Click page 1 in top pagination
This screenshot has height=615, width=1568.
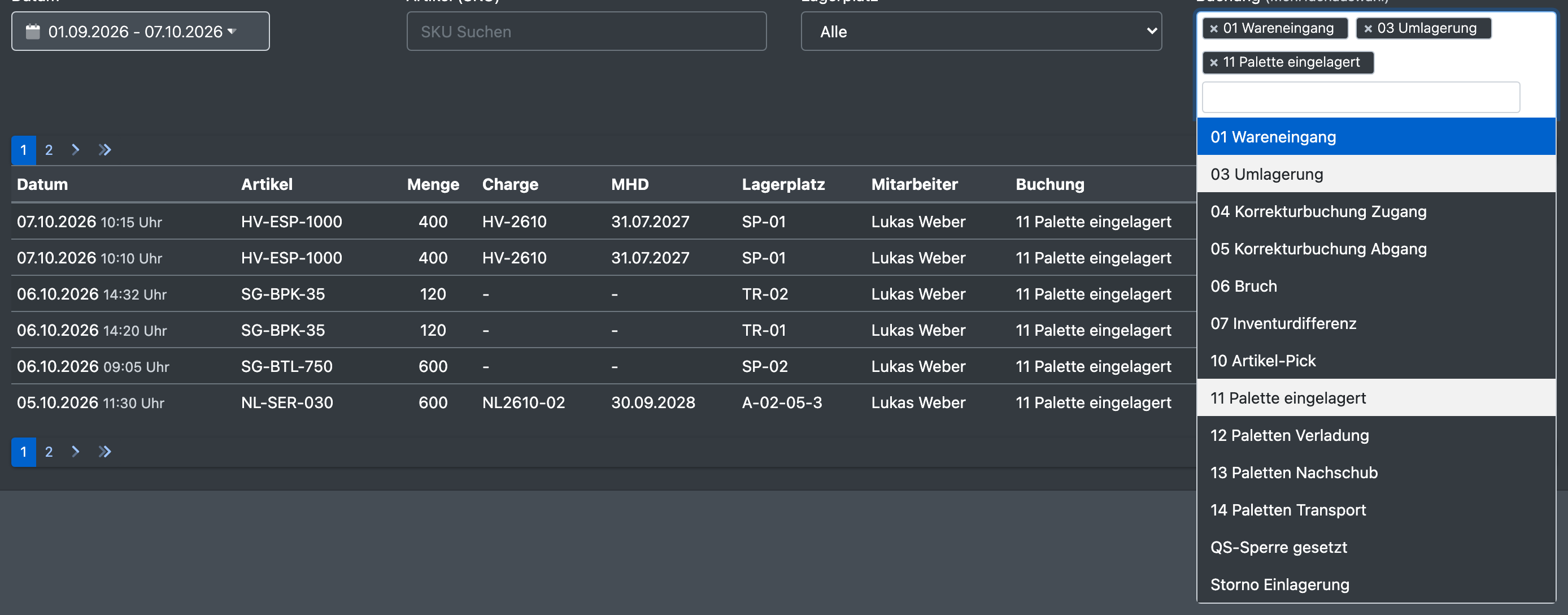pos(24,150)
